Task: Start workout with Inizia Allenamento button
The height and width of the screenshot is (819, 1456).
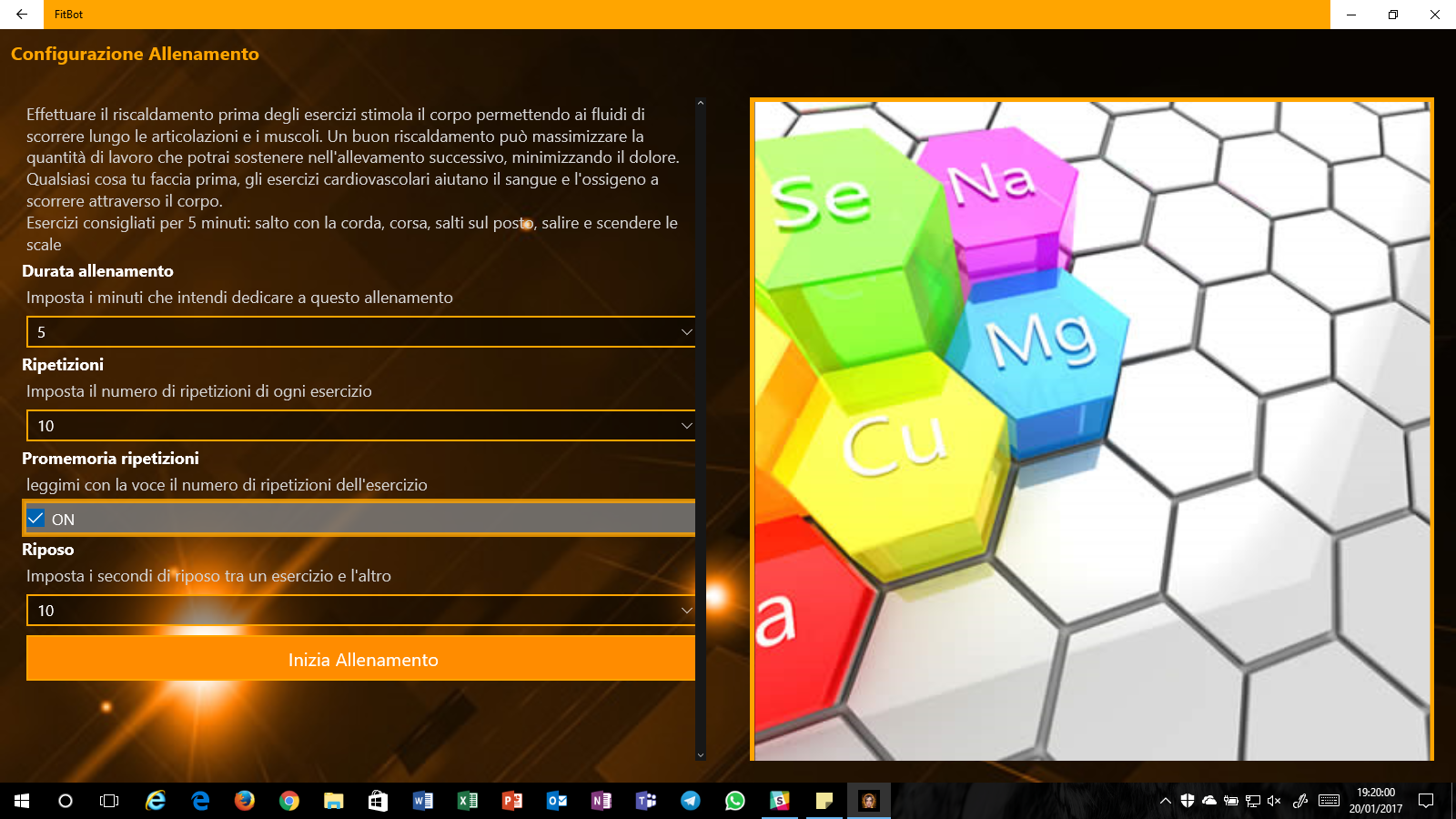Action: 361,659
